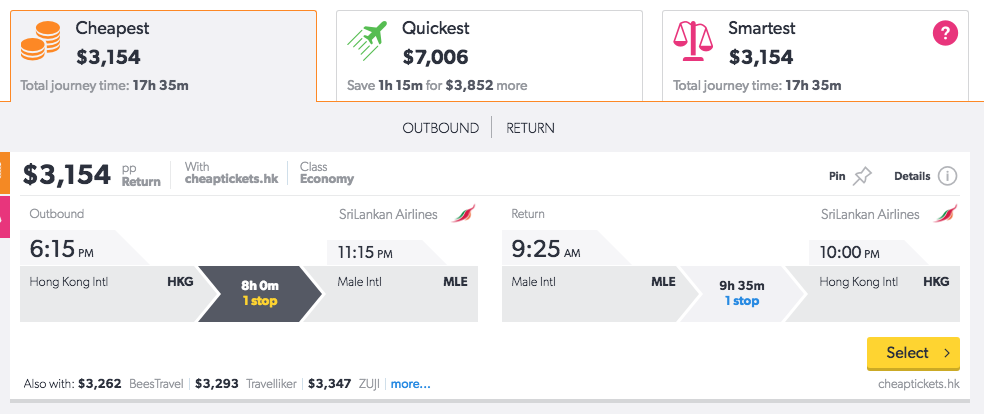Click SriLankan Airlines logo on Return flight
The image size is (984, 414).
(x=946, y=214)
